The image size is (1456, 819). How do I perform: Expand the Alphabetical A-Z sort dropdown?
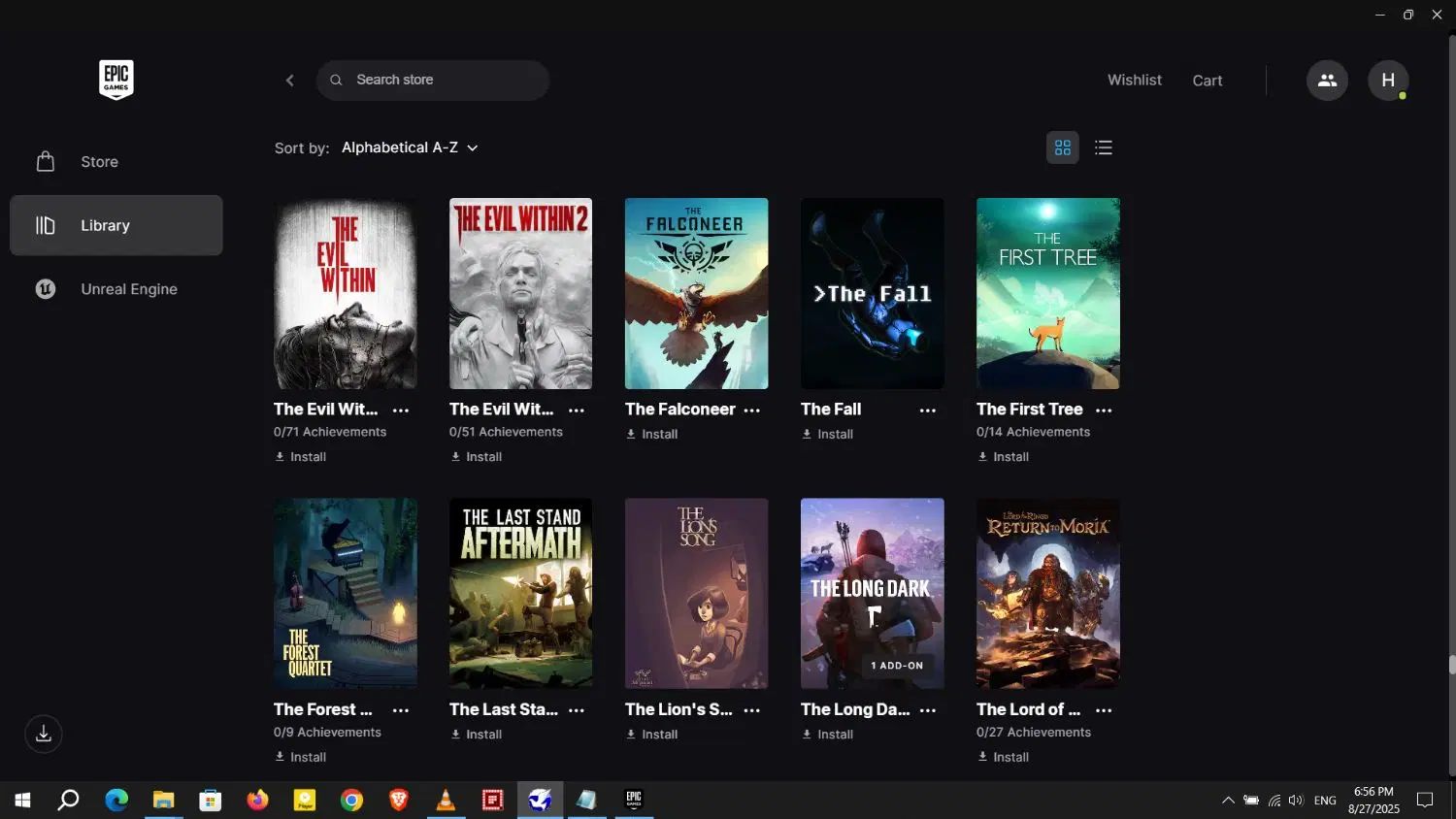(410, 147)
